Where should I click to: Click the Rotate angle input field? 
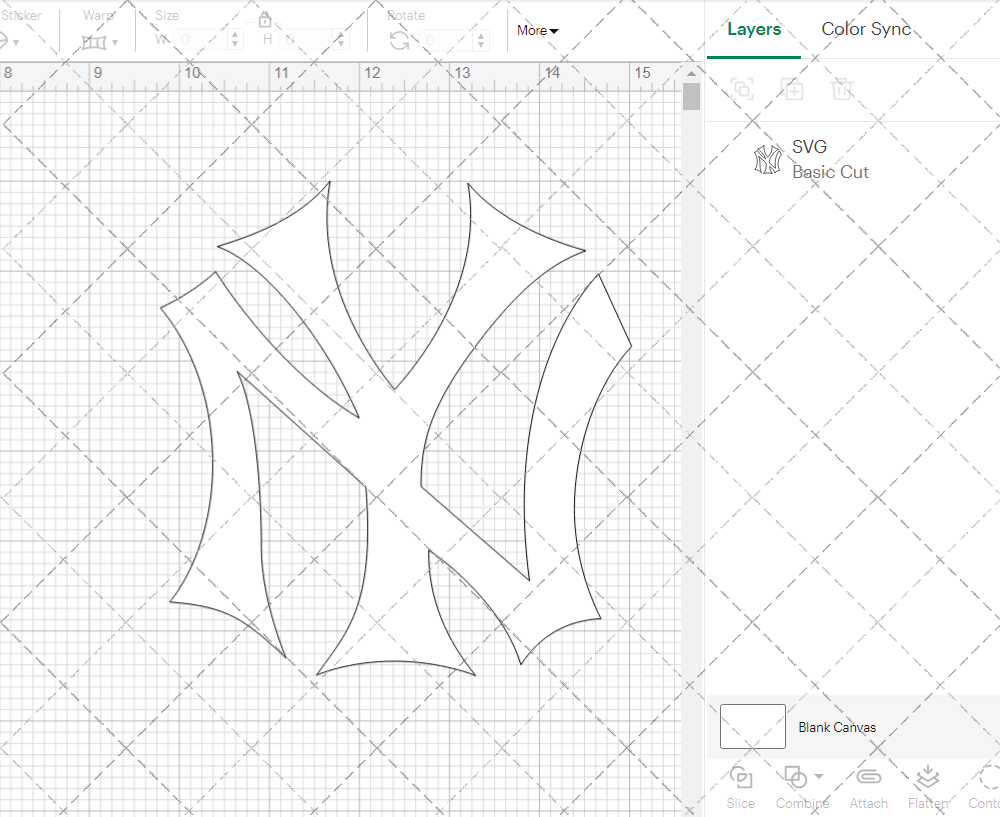pos(447,40)
